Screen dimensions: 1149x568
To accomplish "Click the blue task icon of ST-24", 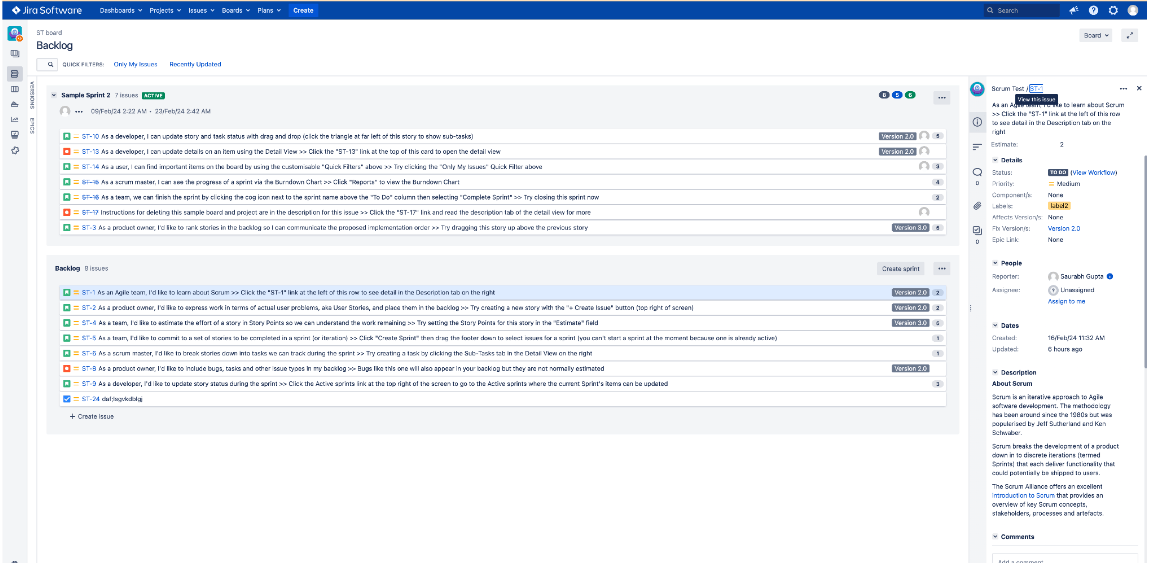I will [67, 399].
